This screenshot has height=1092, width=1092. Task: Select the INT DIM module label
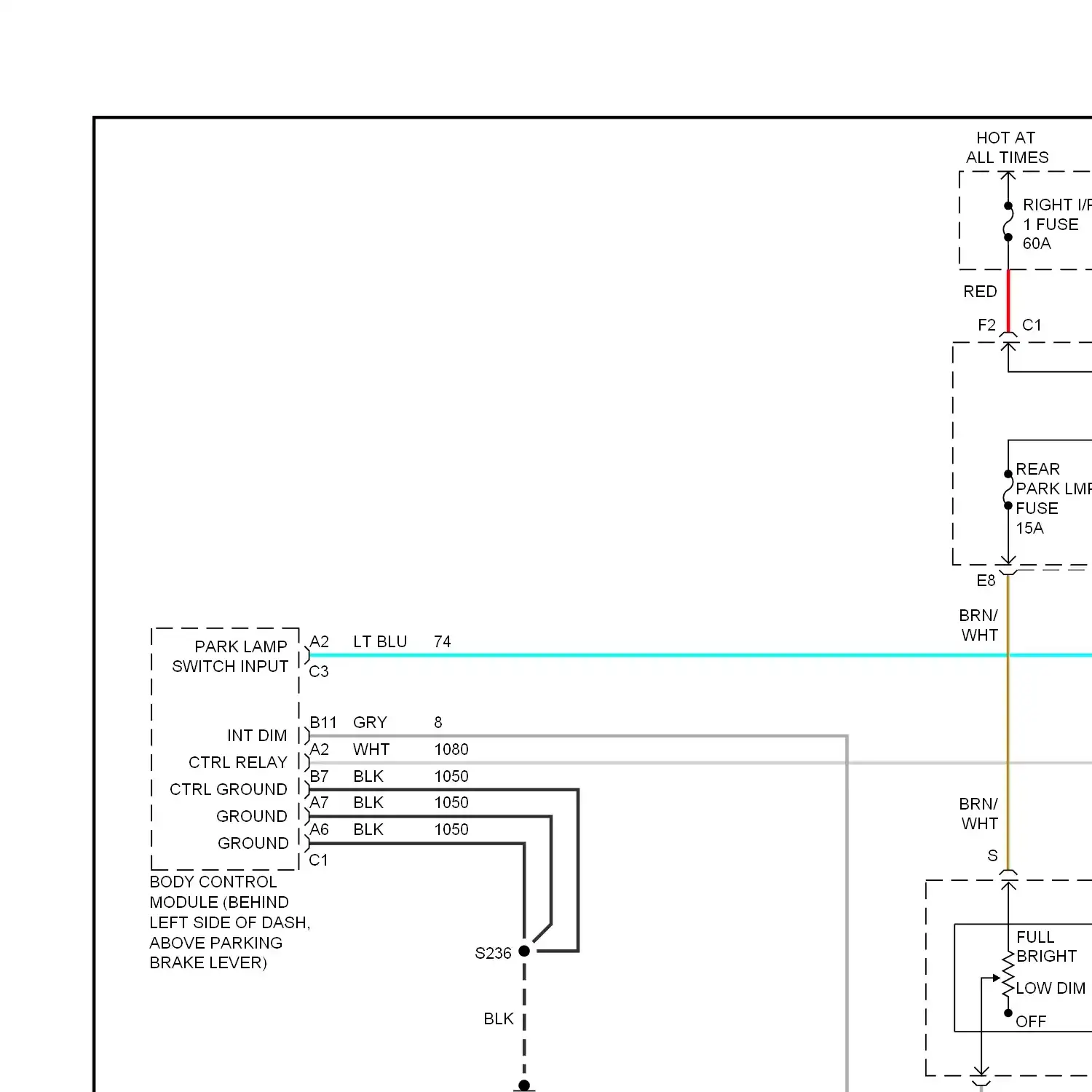click(257, 736)
